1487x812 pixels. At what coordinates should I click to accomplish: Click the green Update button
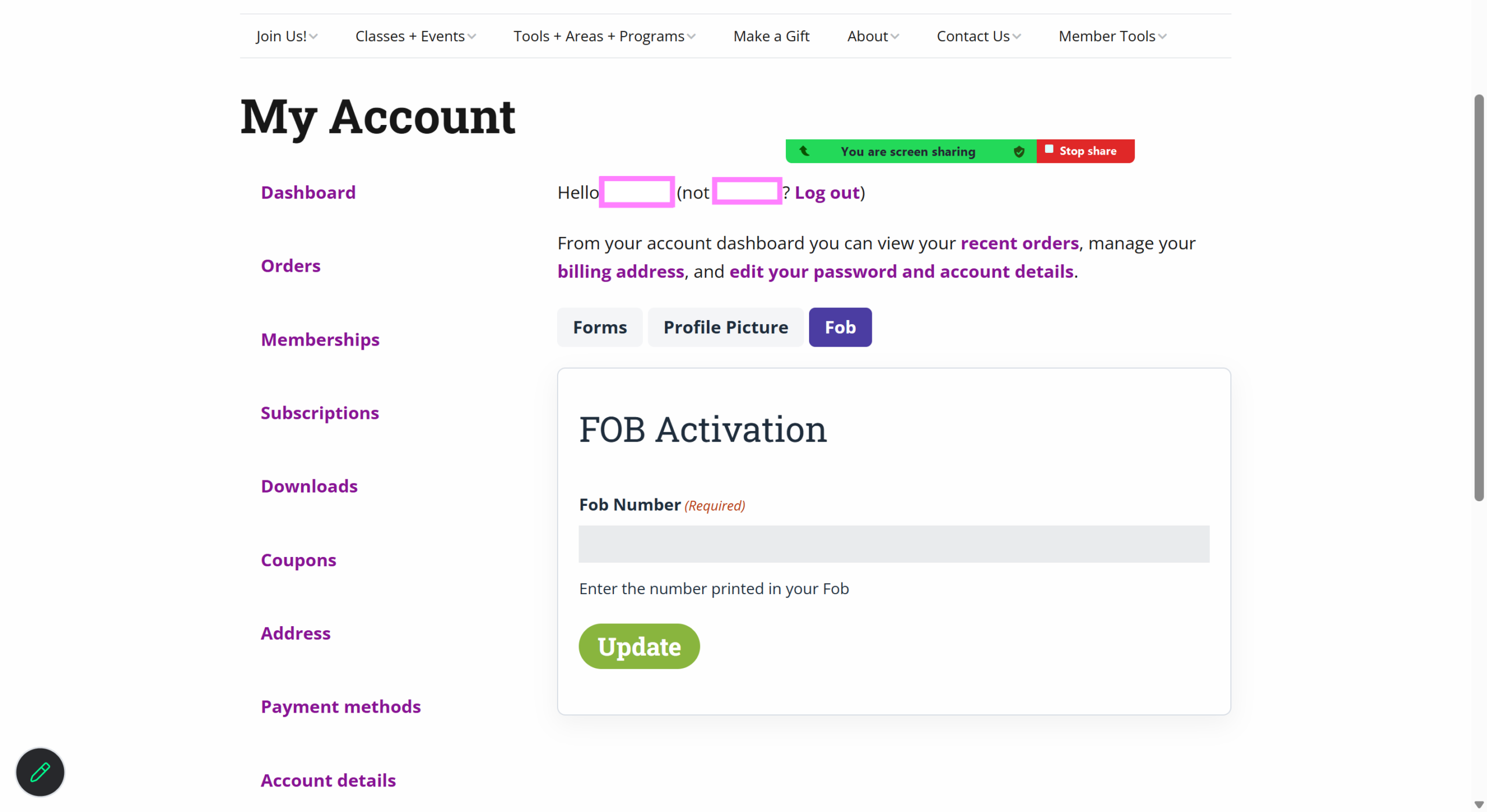tap(639, 646)
